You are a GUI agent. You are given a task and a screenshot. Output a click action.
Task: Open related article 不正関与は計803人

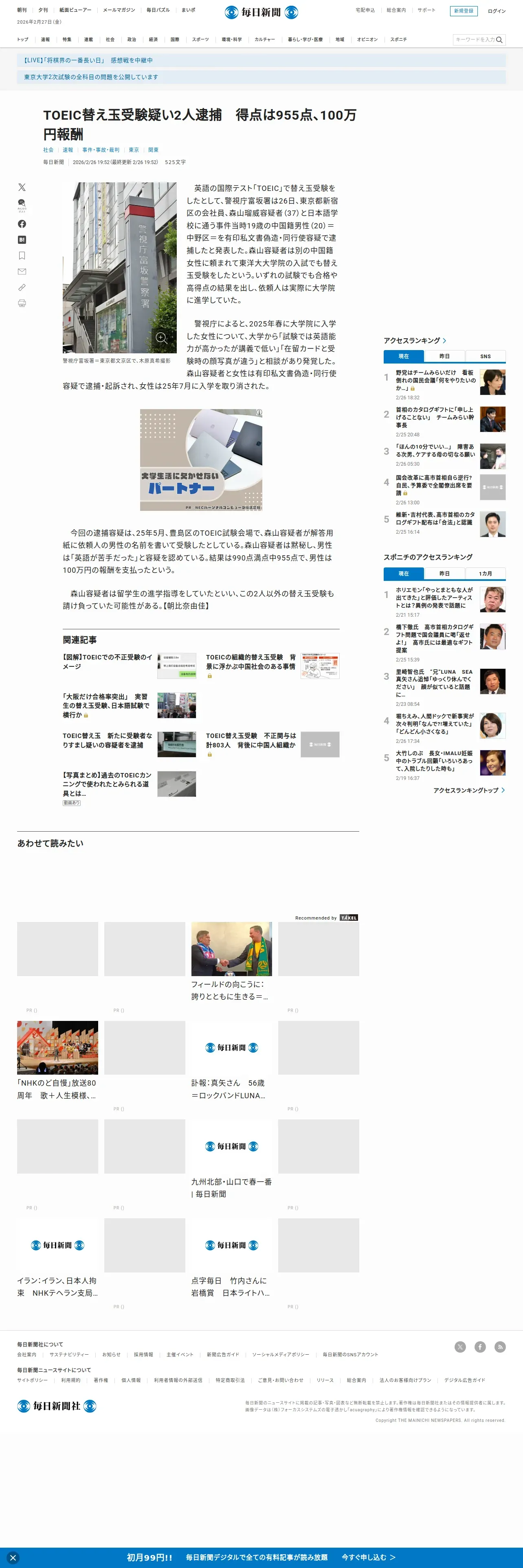coord(272,745)
